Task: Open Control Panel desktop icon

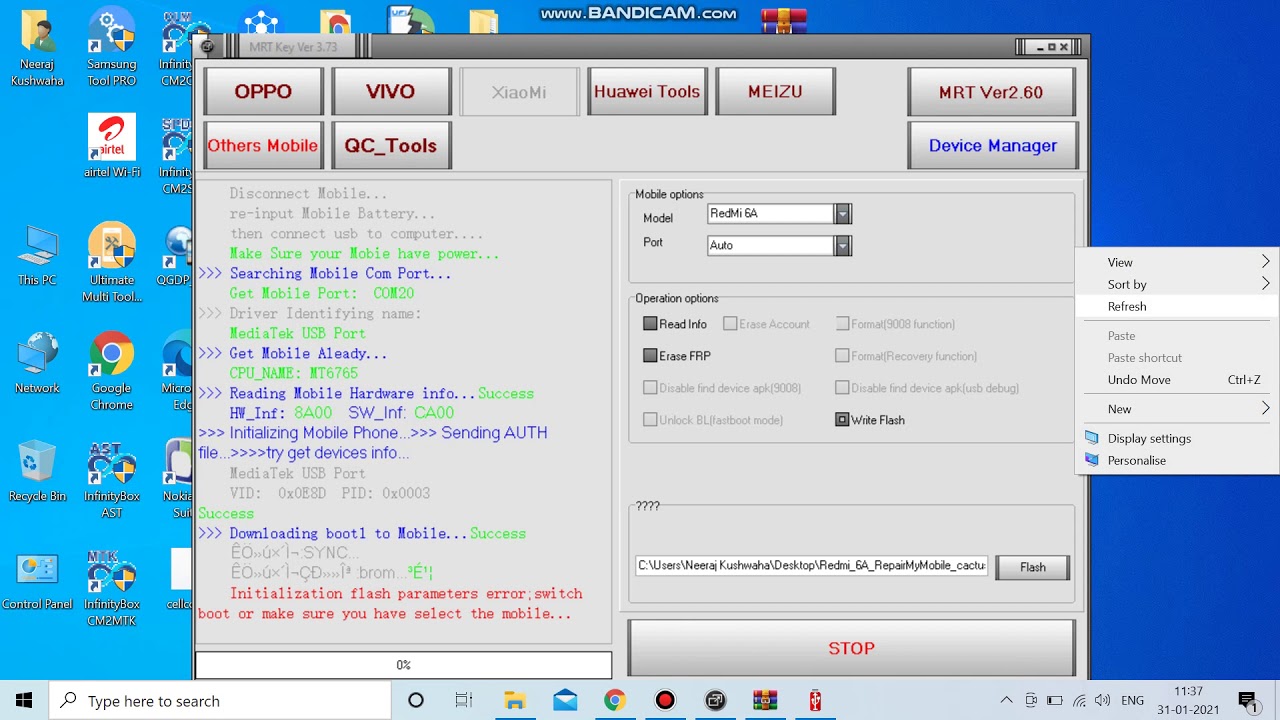Action: point(37,580)
